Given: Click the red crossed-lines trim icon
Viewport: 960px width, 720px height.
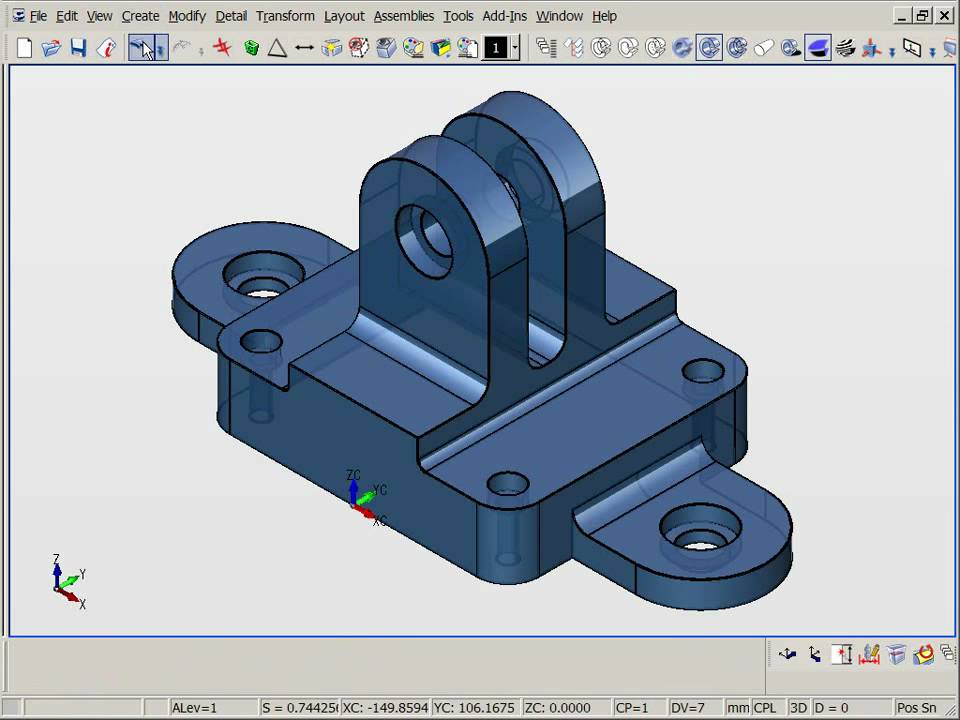Looking at the screenshot, I should [223, 48].
